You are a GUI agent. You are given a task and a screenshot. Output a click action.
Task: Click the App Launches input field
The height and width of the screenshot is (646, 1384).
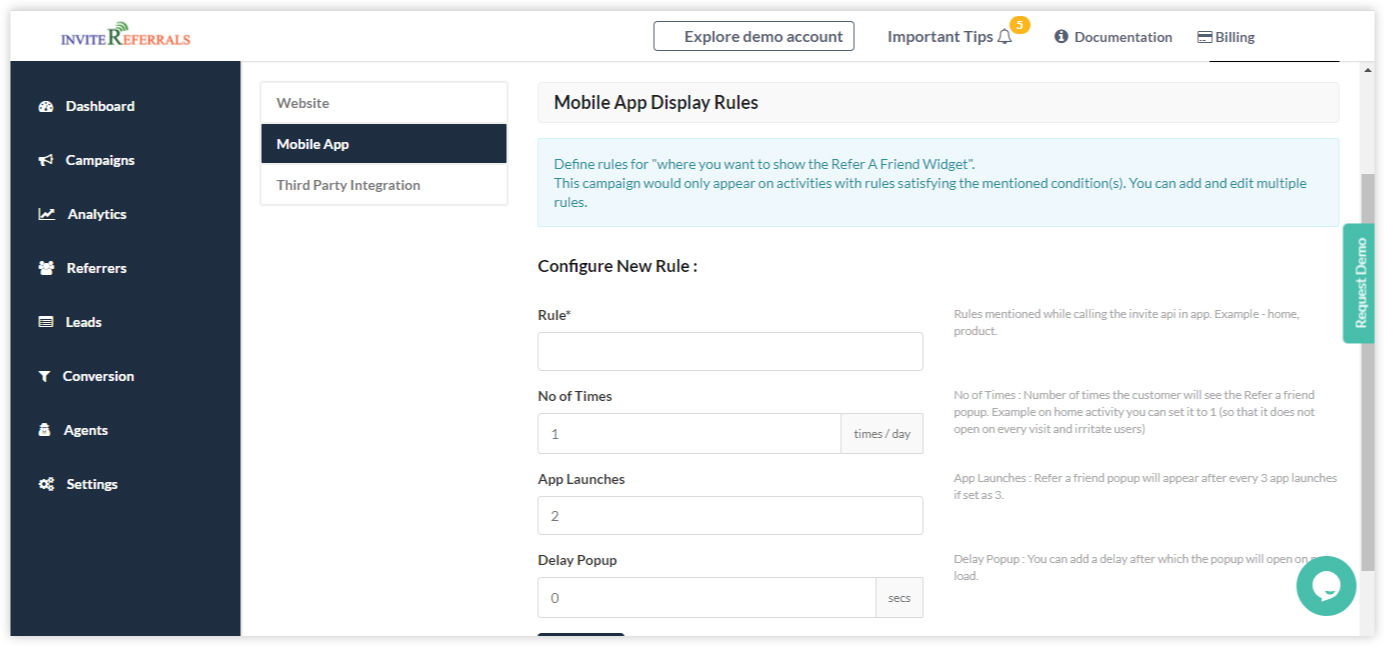pyautogui.click(x=730, y=516)
